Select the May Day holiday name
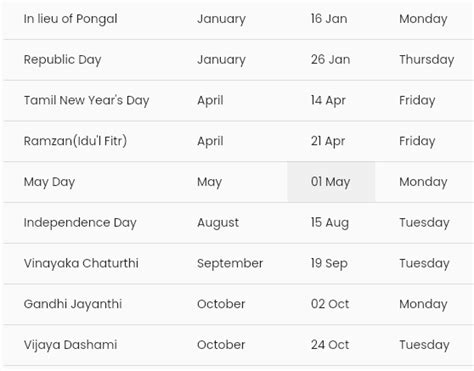 point(49,182)
